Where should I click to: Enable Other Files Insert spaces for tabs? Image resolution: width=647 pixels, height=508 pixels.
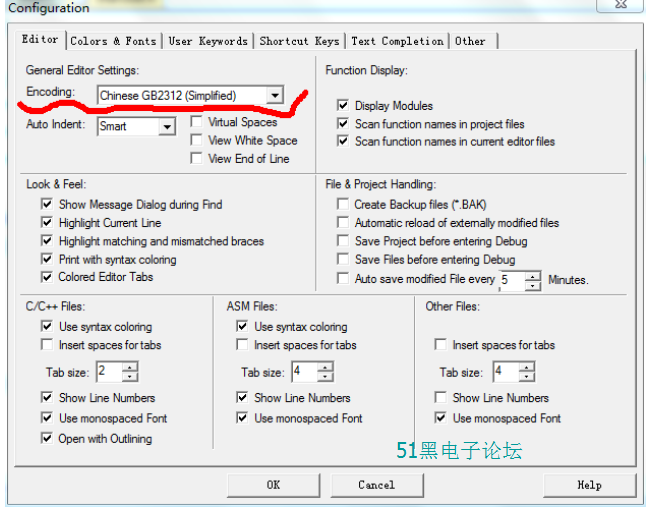point(441,345)
